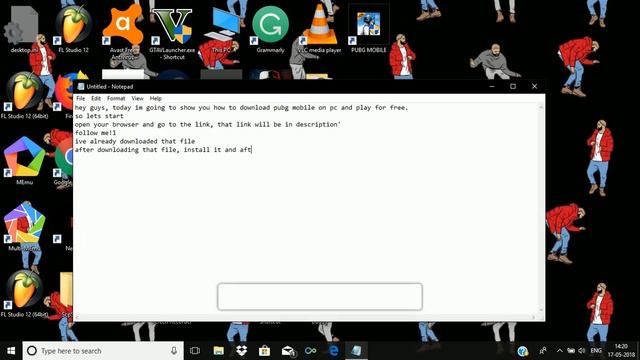Expand hidden system tray icons
The width and height of the screenshot is (640, 360).
[x=560, y=351]
